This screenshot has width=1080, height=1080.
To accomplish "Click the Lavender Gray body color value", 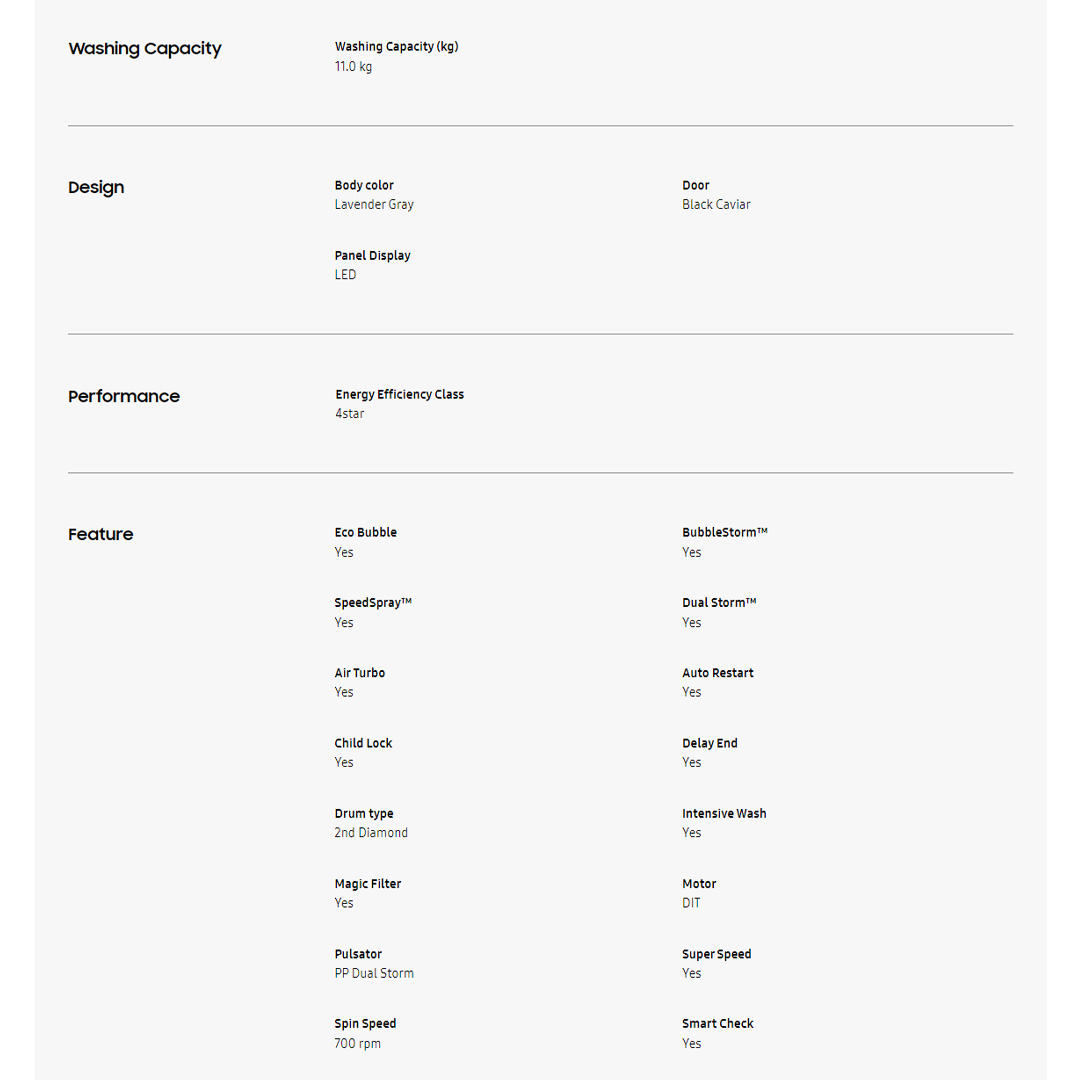I will click(x=374, y=204).
